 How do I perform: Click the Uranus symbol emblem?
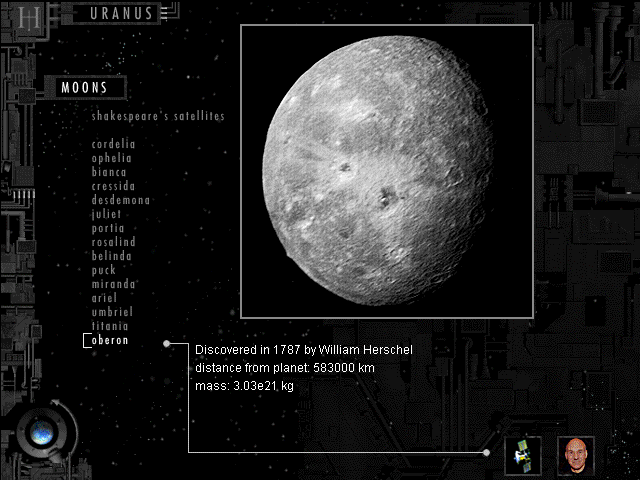(x=29, y=17)
